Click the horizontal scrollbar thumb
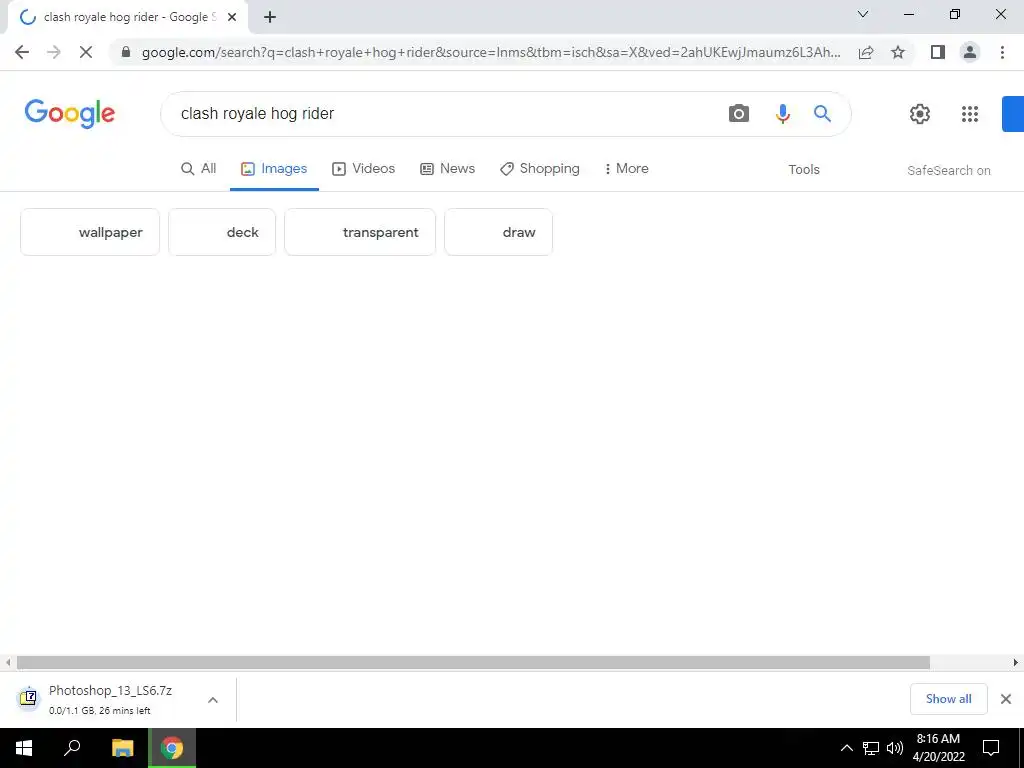This screenshot has height=768, width=1024. point(473,663)
